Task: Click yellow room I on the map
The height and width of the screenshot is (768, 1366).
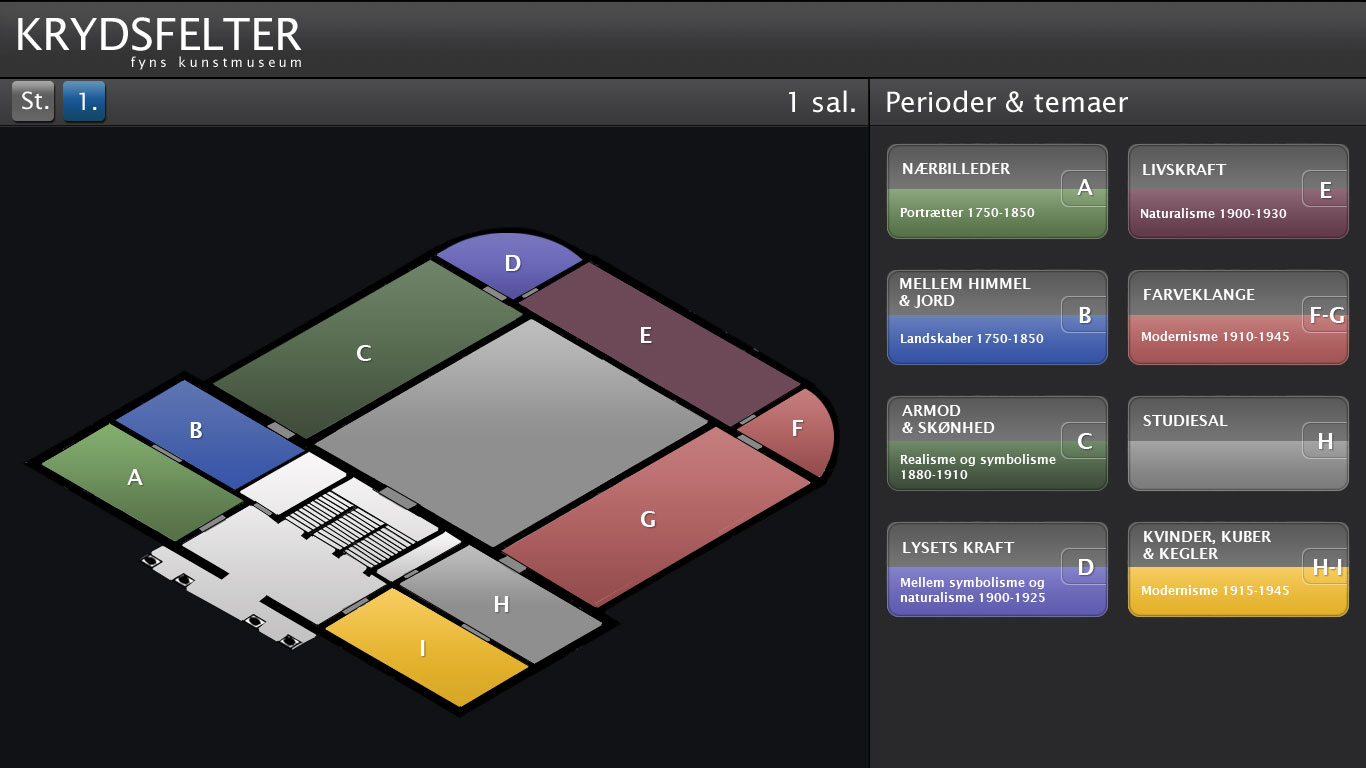Action: (424, 650)
